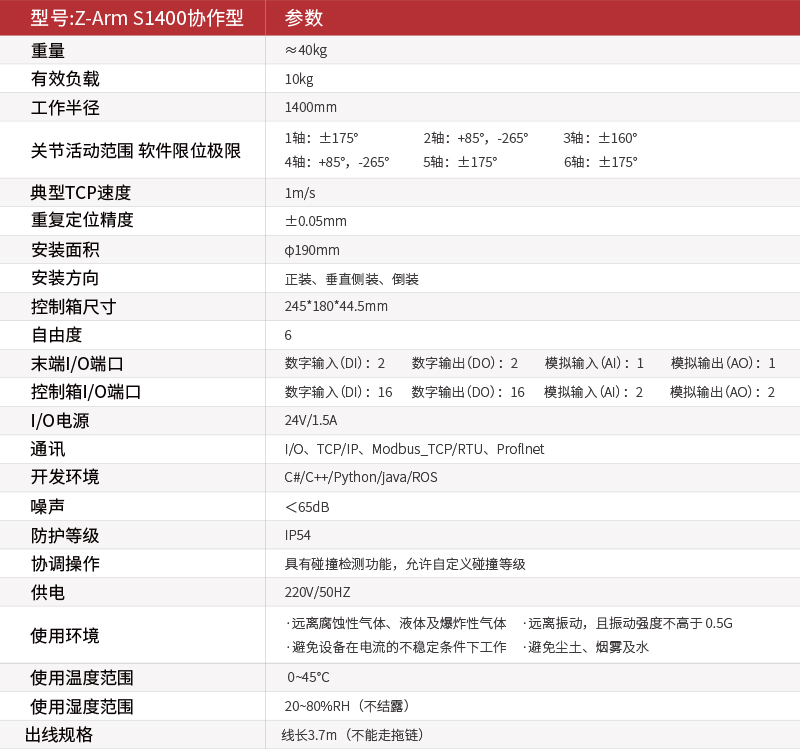
Task: Click the 有效负载 row label
Action: 65,79
